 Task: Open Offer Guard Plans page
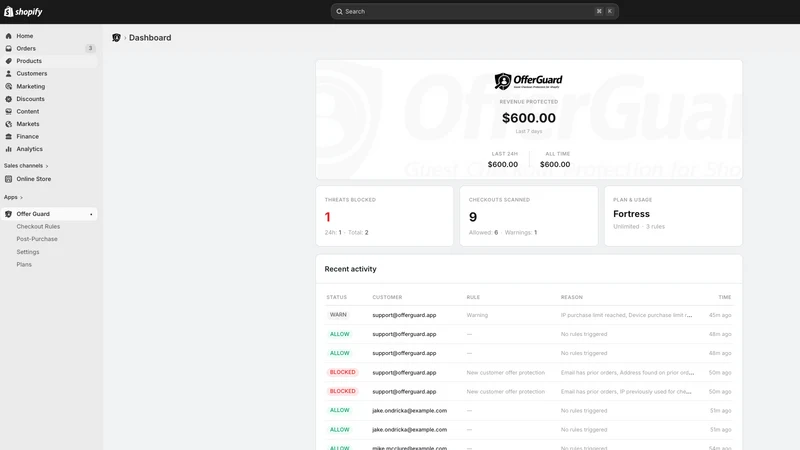[x=24, y=264]
